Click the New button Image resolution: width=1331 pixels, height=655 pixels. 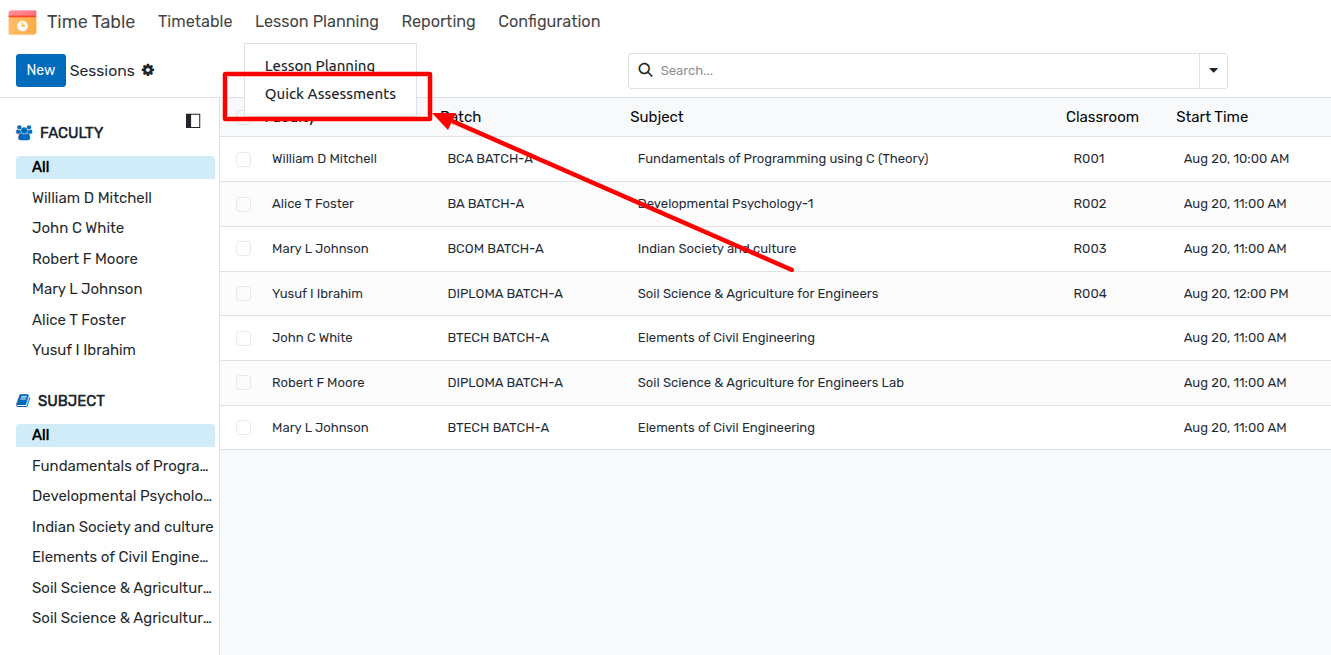tap(41, 70)
